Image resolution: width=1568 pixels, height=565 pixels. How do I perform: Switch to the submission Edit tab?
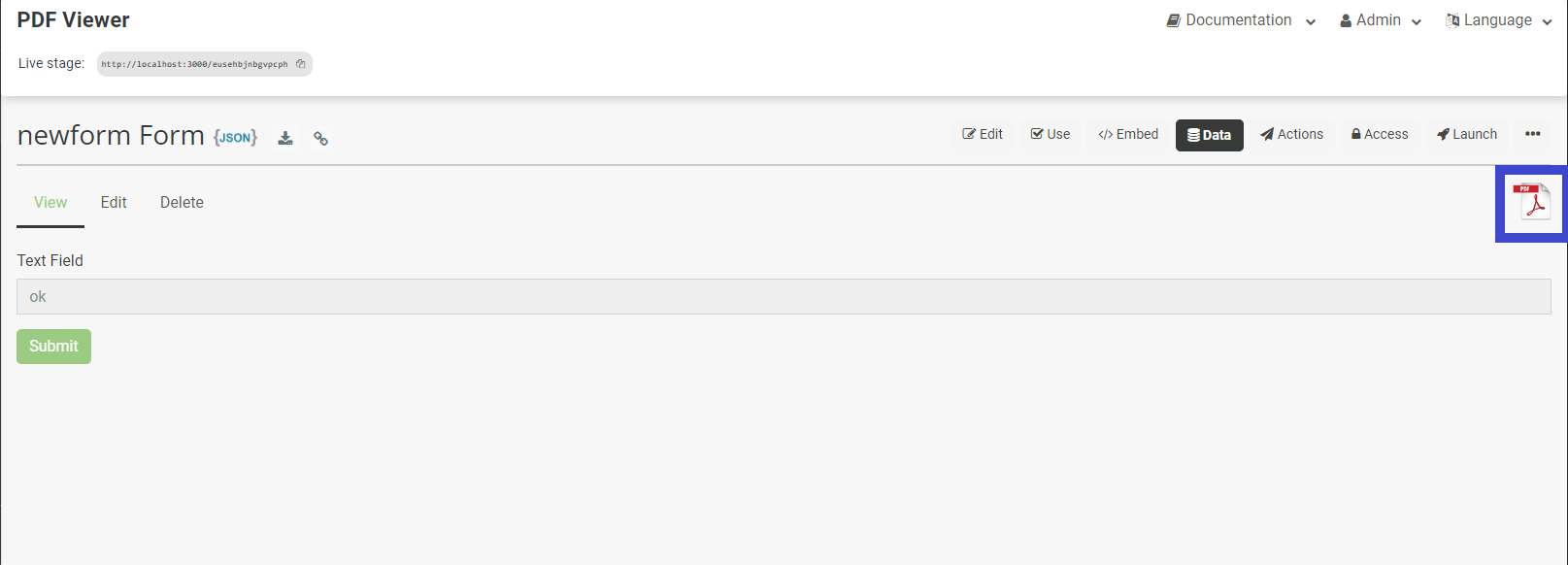click(x=114, y=202)
